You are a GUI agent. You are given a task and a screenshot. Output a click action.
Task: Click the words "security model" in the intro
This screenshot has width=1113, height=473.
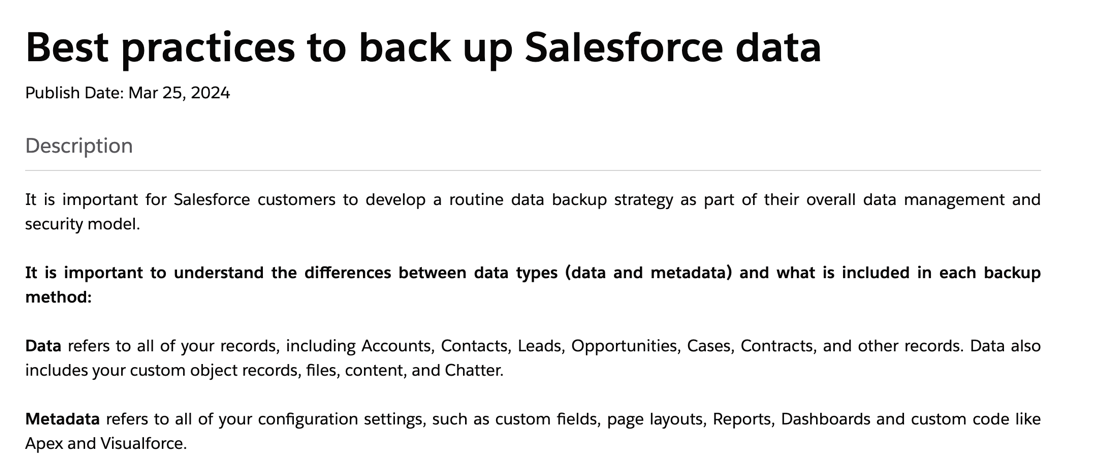coord(81,224)
